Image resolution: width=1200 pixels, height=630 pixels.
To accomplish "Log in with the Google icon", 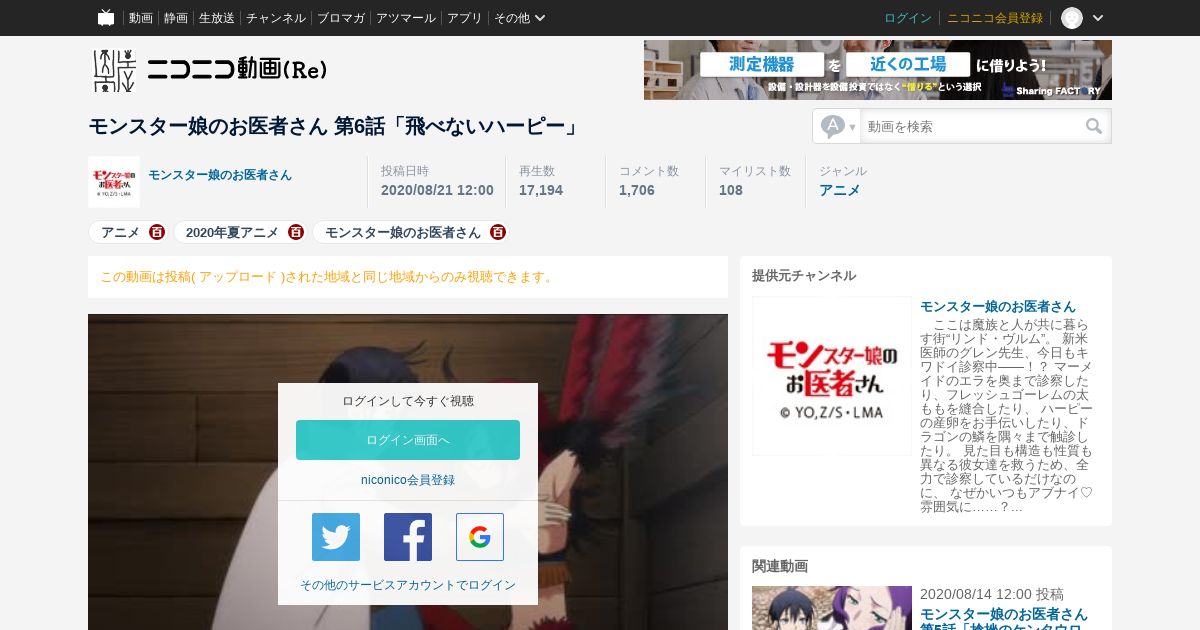I will tap(480, 537).
